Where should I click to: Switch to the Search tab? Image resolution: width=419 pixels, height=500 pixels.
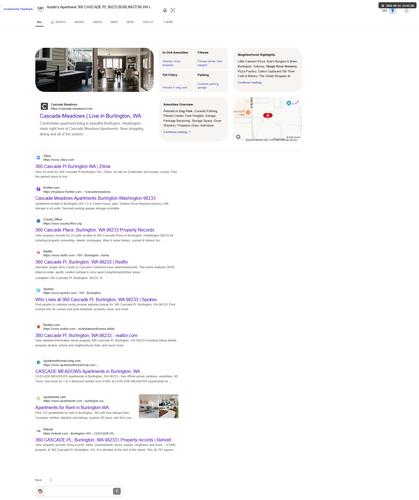point(58,22)
